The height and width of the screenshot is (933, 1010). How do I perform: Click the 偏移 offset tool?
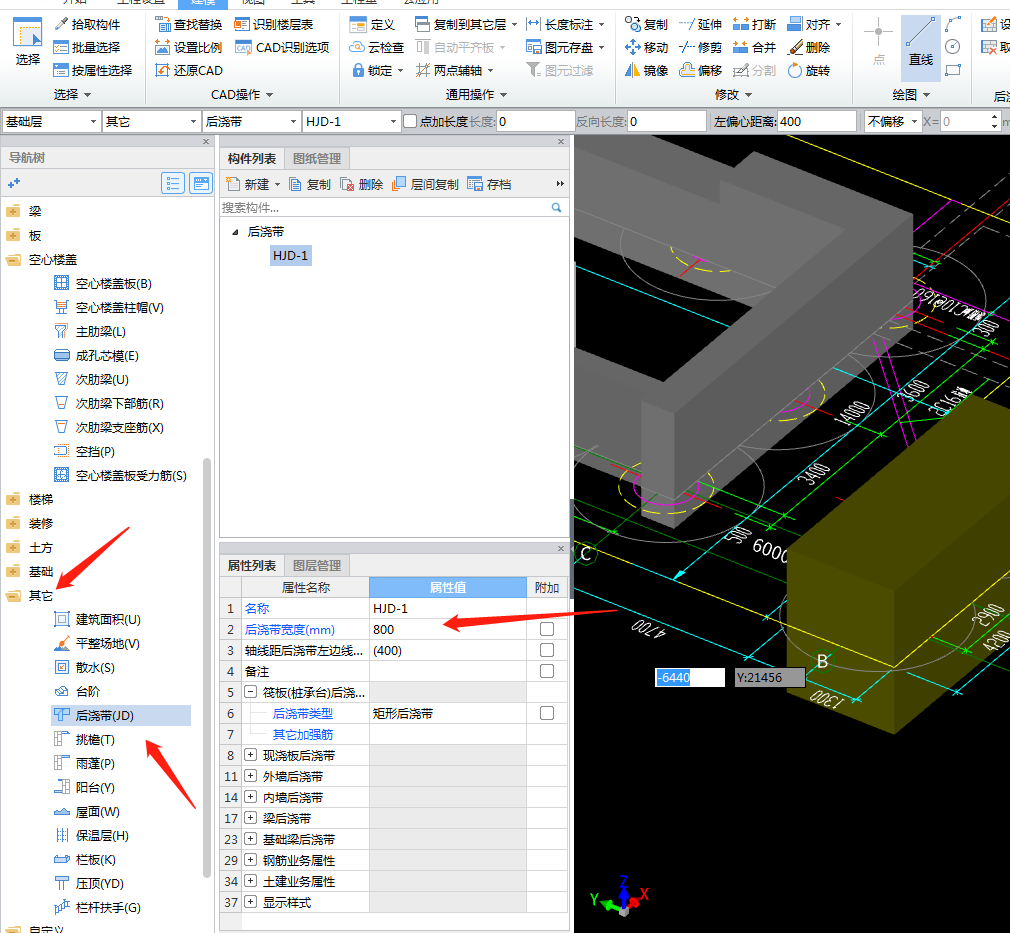(701, 70)
